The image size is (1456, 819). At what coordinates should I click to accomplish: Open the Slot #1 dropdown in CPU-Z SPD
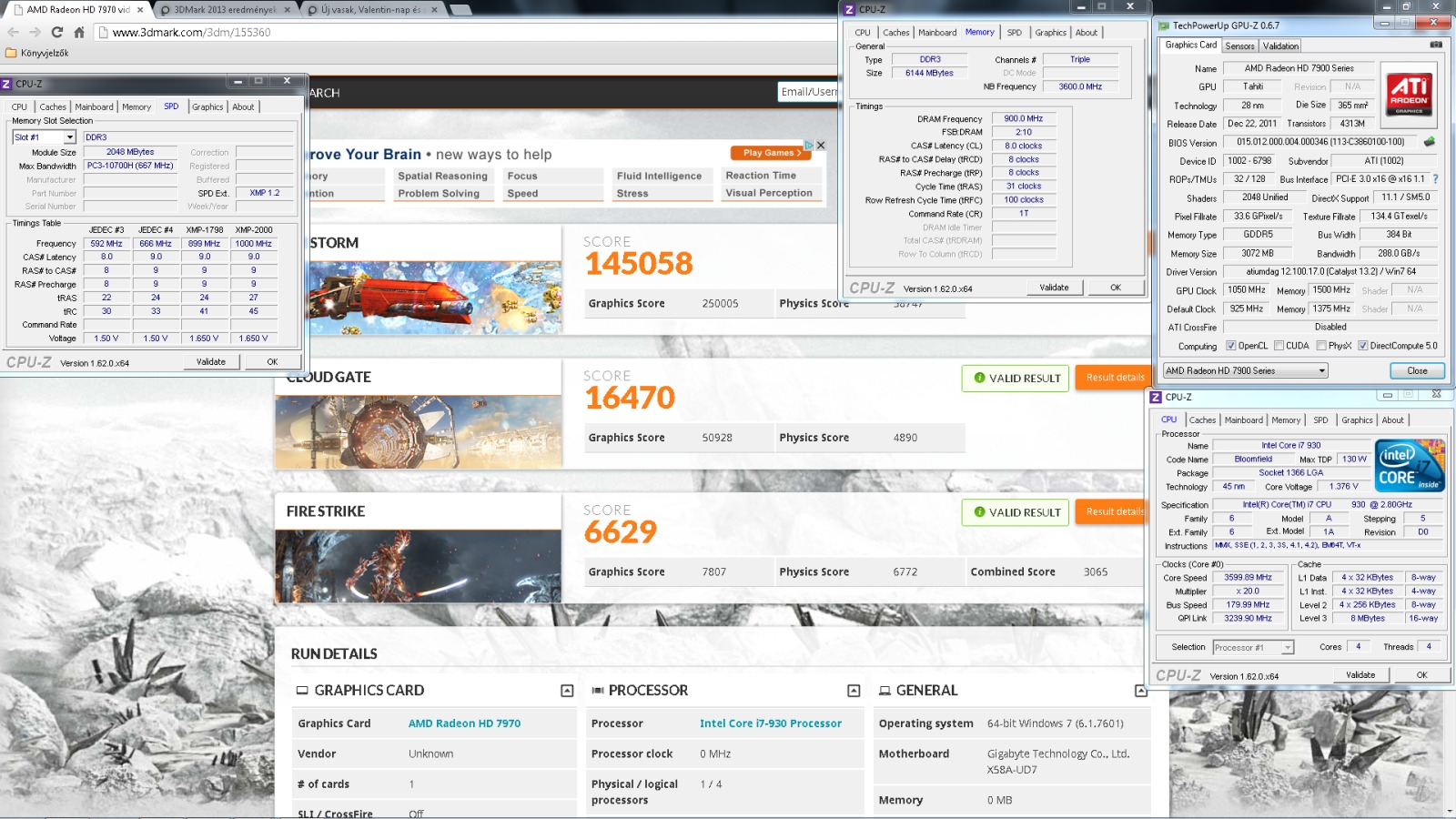(69, 137)
